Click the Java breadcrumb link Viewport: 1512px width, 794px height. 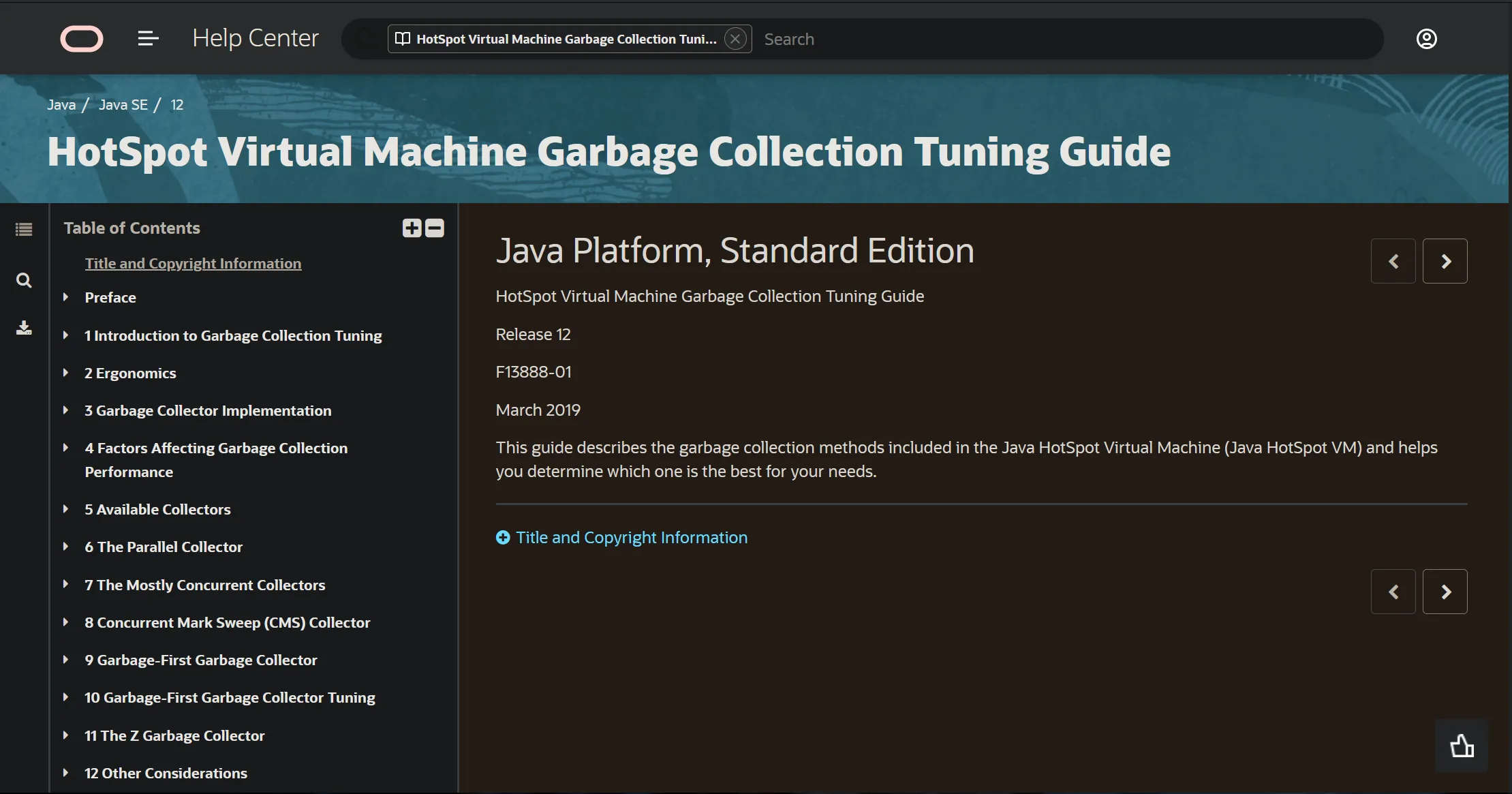point(61,105)
